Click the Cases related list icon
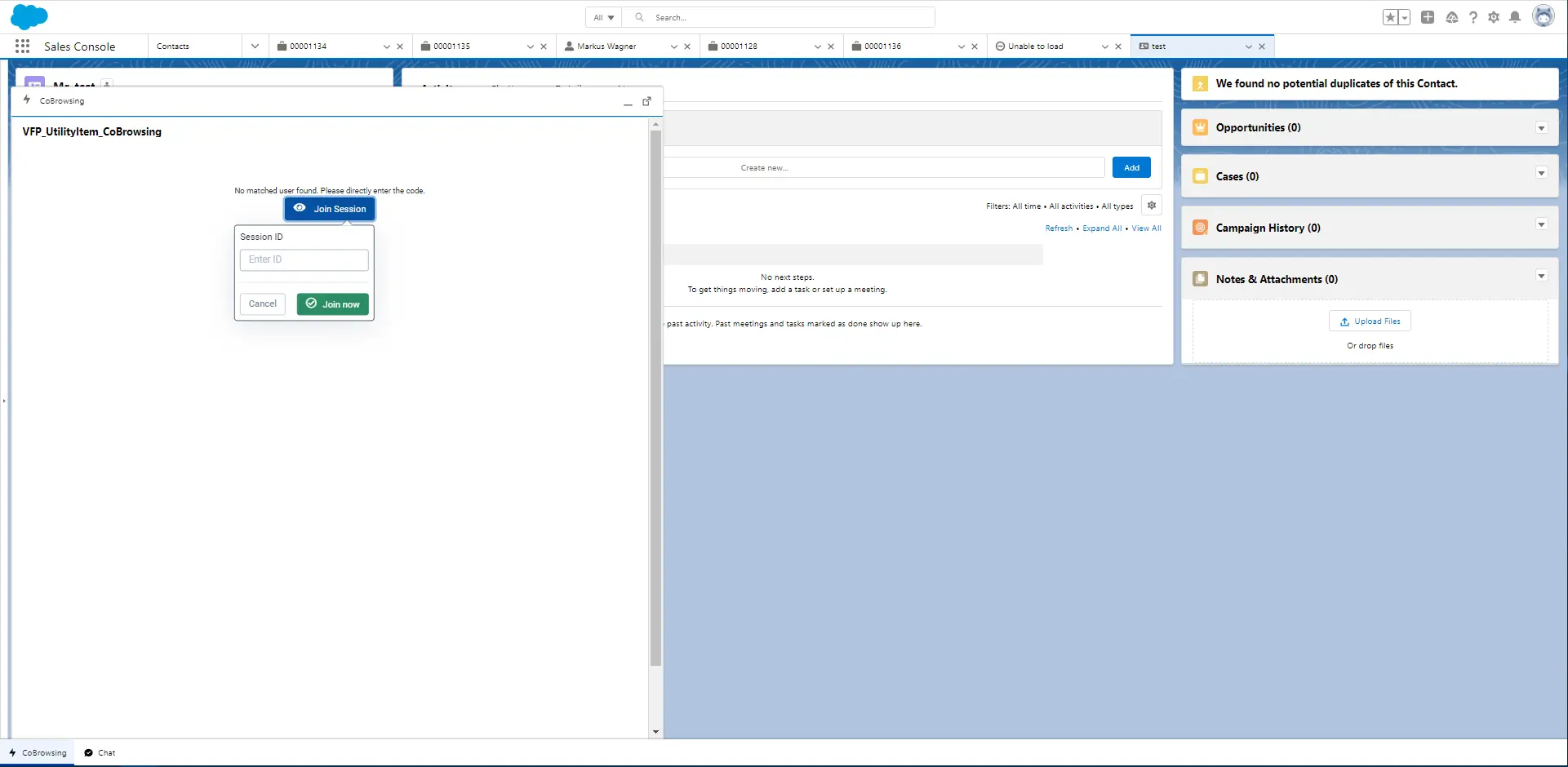 tap(1200, 176)
